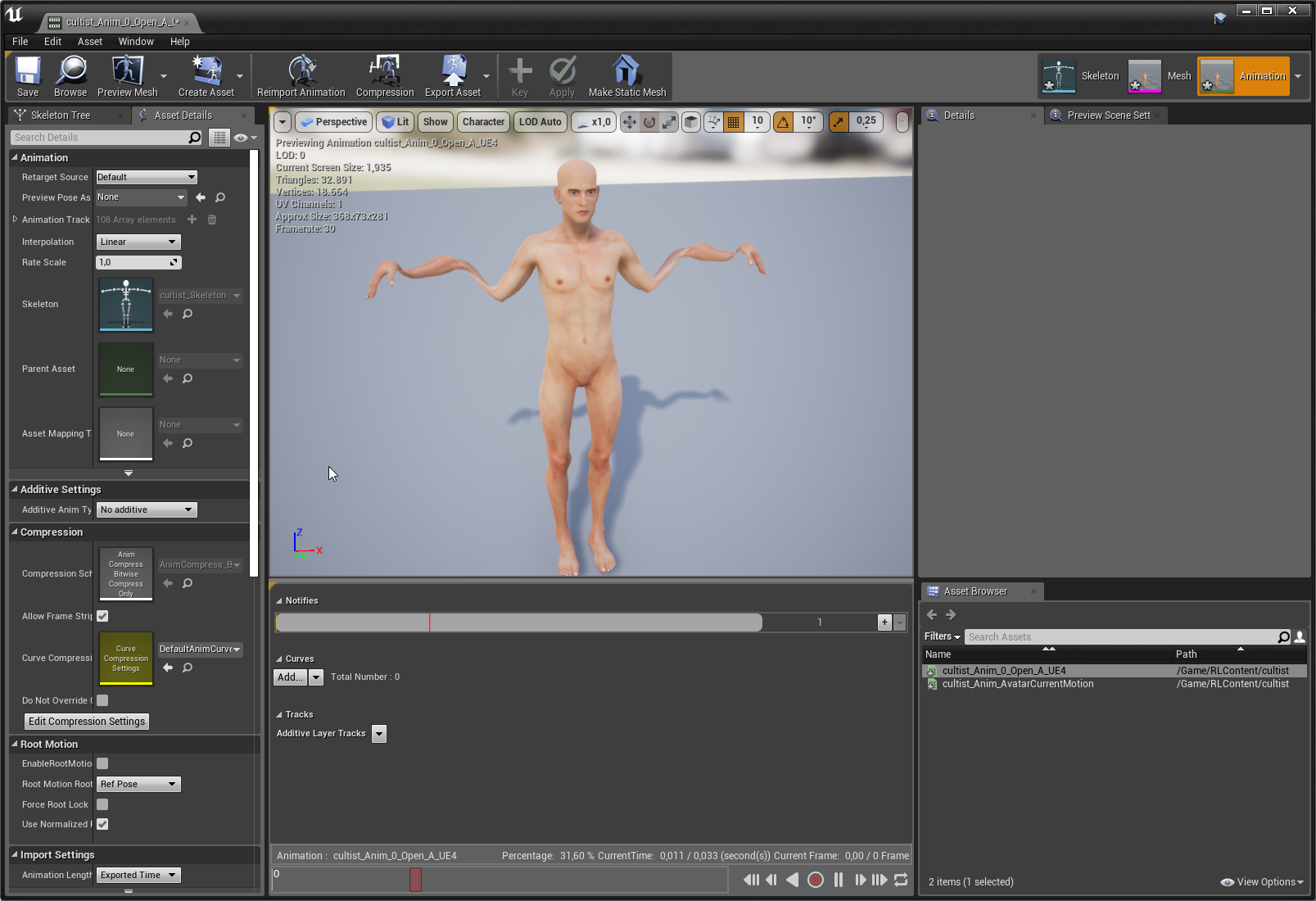Play the animation in reverse
Viewport: 1316px width, 901px height.
[x=793, y=880]
